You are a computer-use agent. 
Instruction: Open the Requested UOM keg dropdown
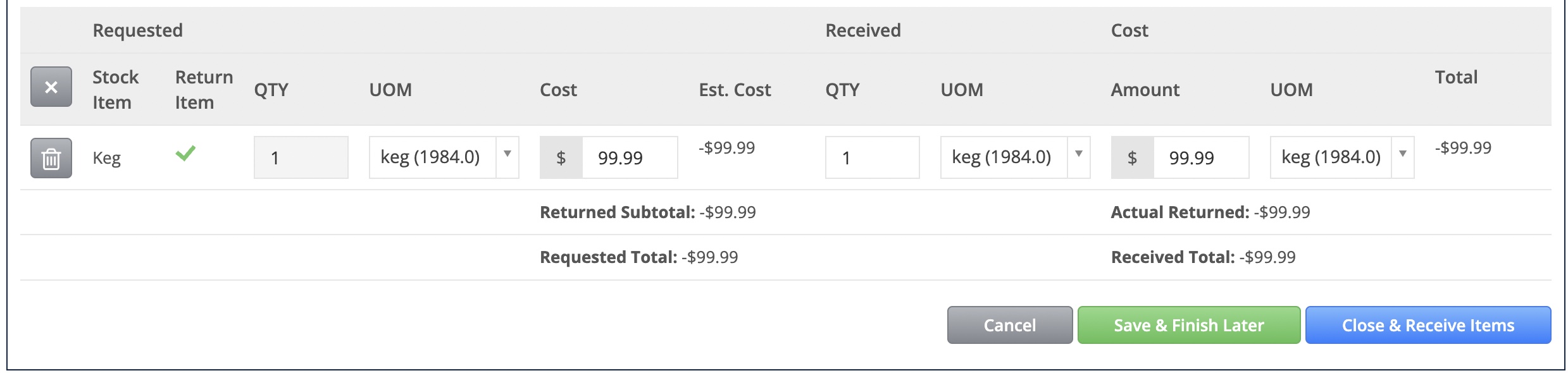tap(444, 157)
